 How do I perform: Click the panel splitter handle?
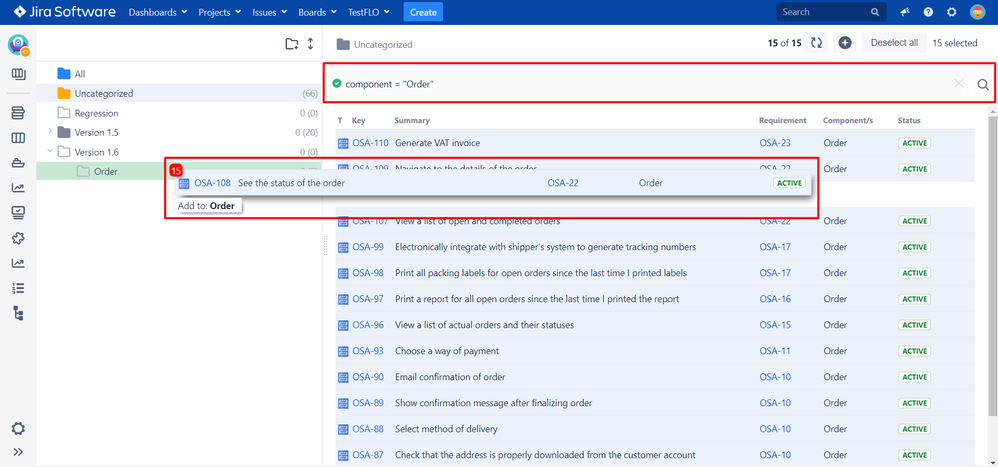click(x=325, y=246)
